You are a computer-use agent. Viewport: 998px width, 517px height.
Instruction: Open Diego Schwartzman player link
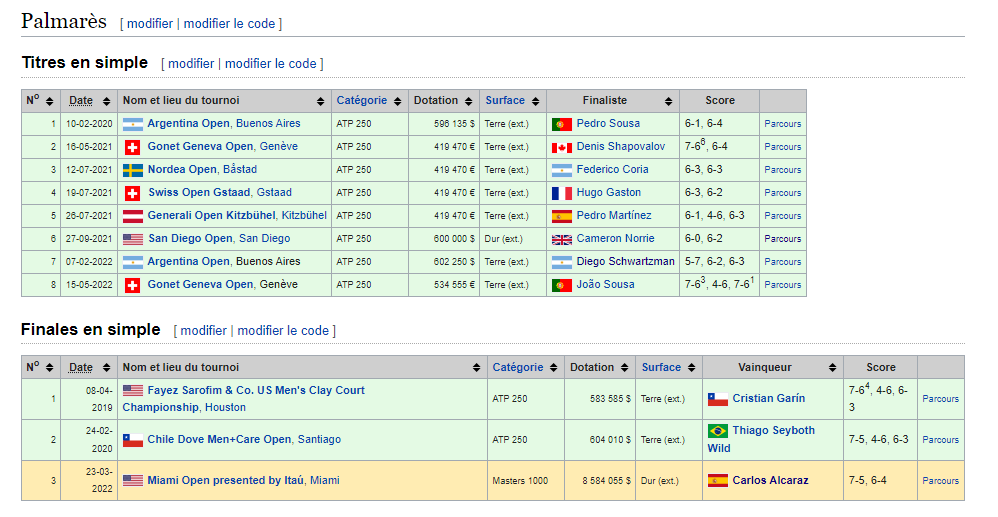(x=625, y=262)
